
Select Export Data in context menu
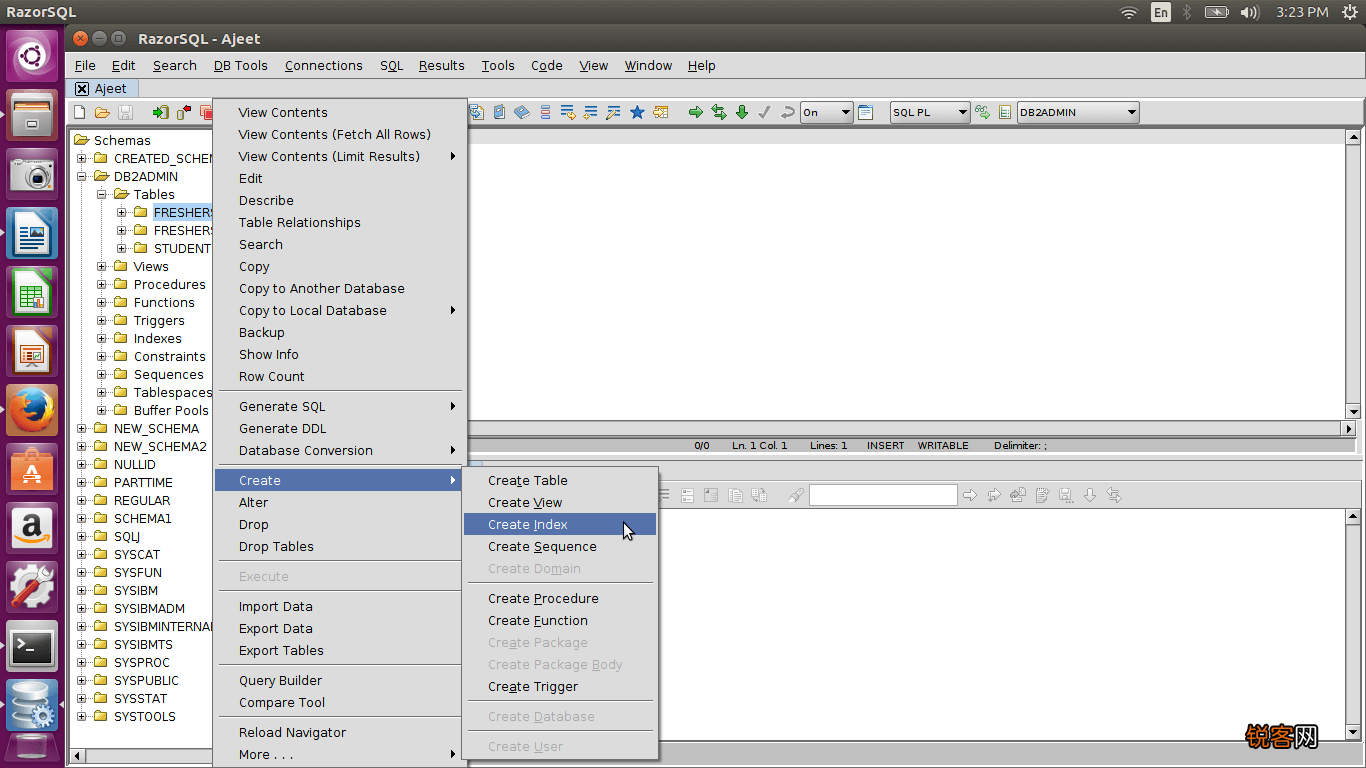(340, 629)
